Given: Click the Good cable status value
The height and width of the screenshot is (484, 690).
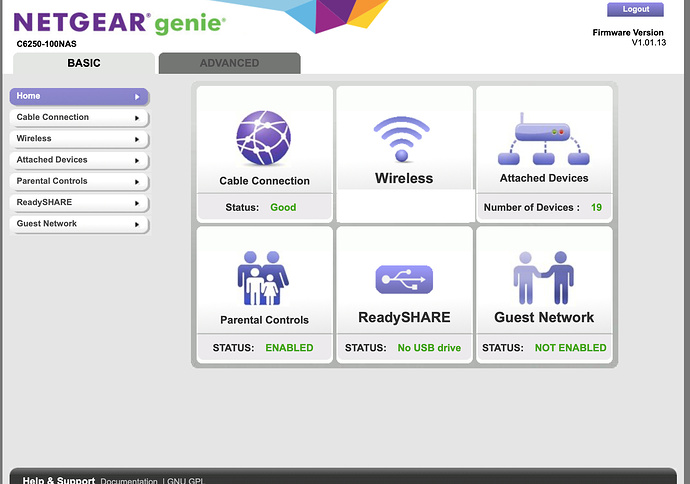Looking at the screenshot, I should click(283, 207).
